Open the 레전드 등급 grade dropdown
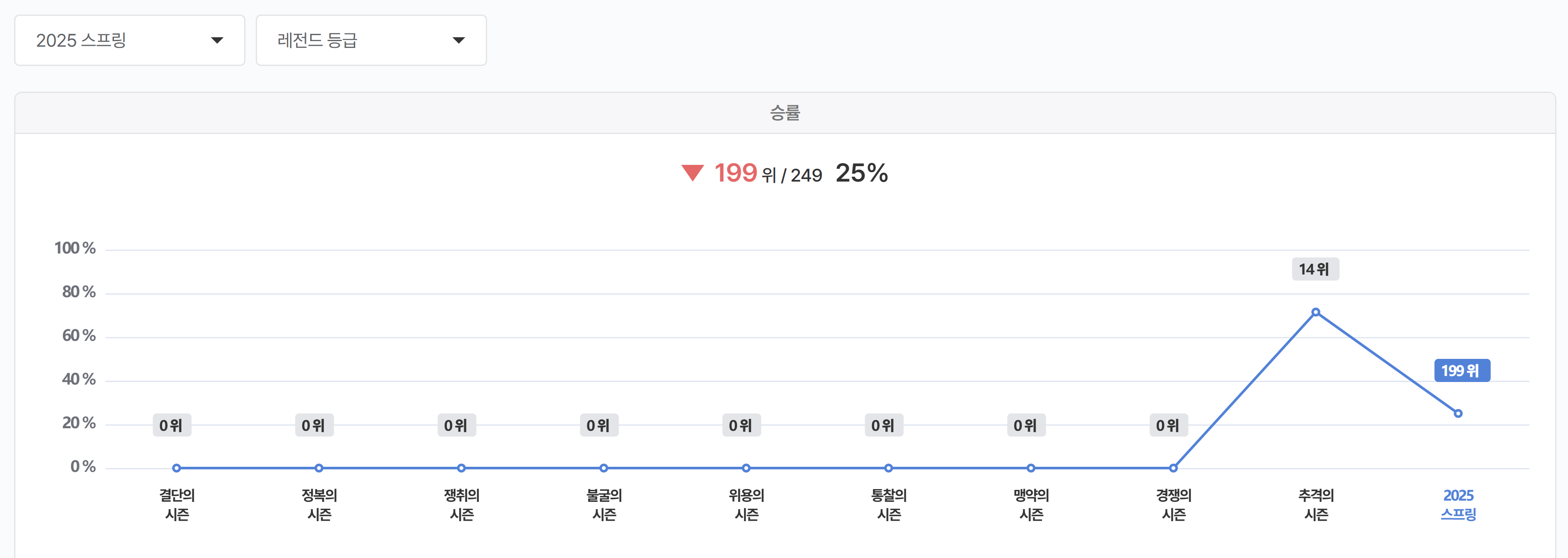 pos(371,40)
